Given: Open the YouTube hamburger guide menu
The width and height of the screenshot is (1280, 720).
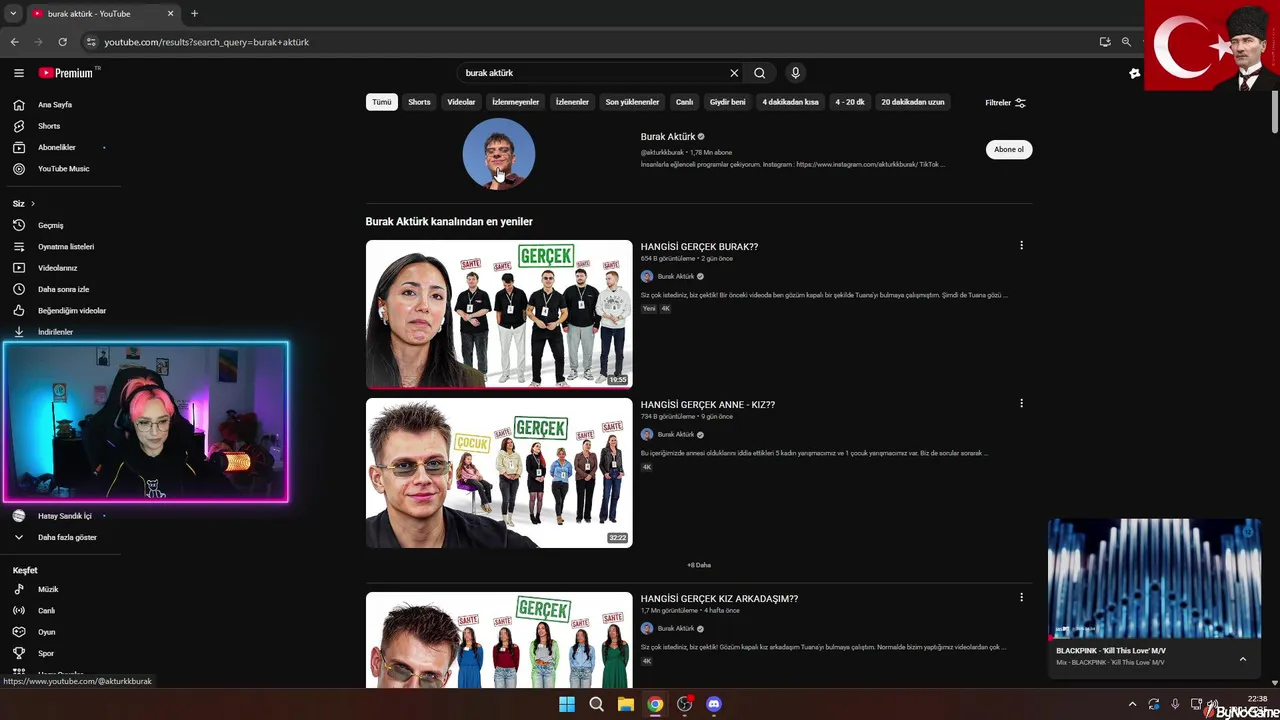Looking at the screenshot, I should 18,73.
